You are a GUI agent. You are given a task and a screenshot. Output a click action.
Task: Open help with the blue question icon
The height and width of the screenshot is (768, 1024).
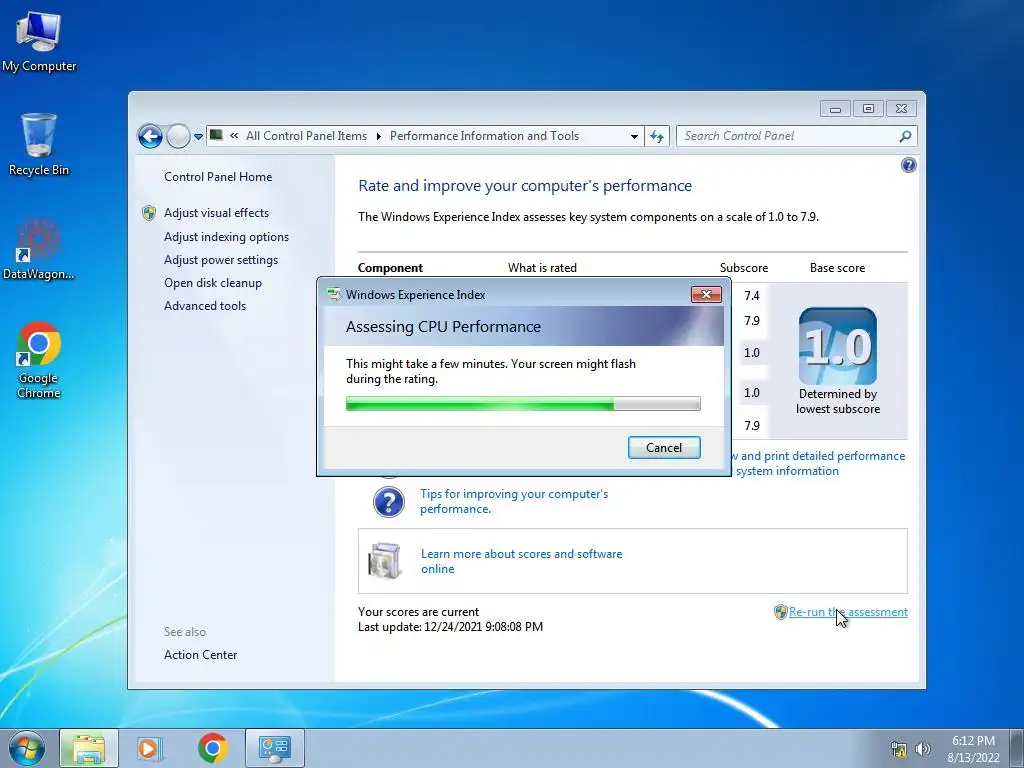(x=908, y=165)
